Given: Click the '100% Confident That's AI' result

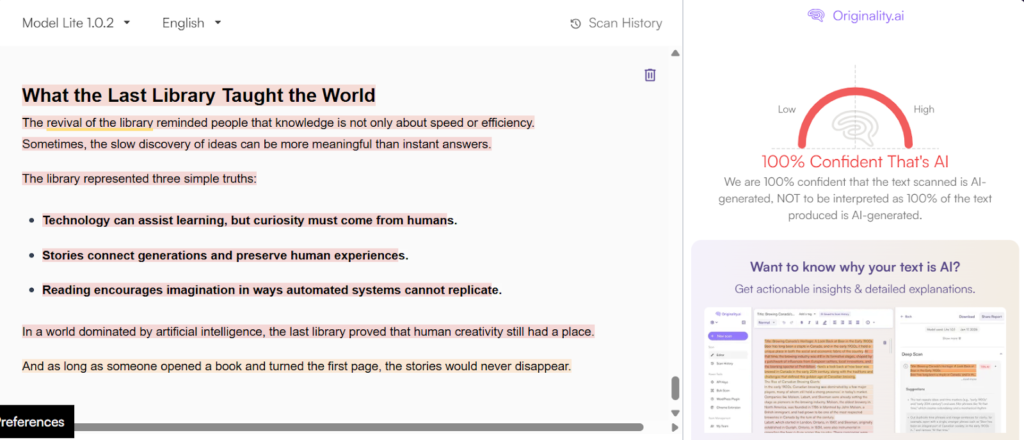Looking at the screenshot, I should [855, 162].
